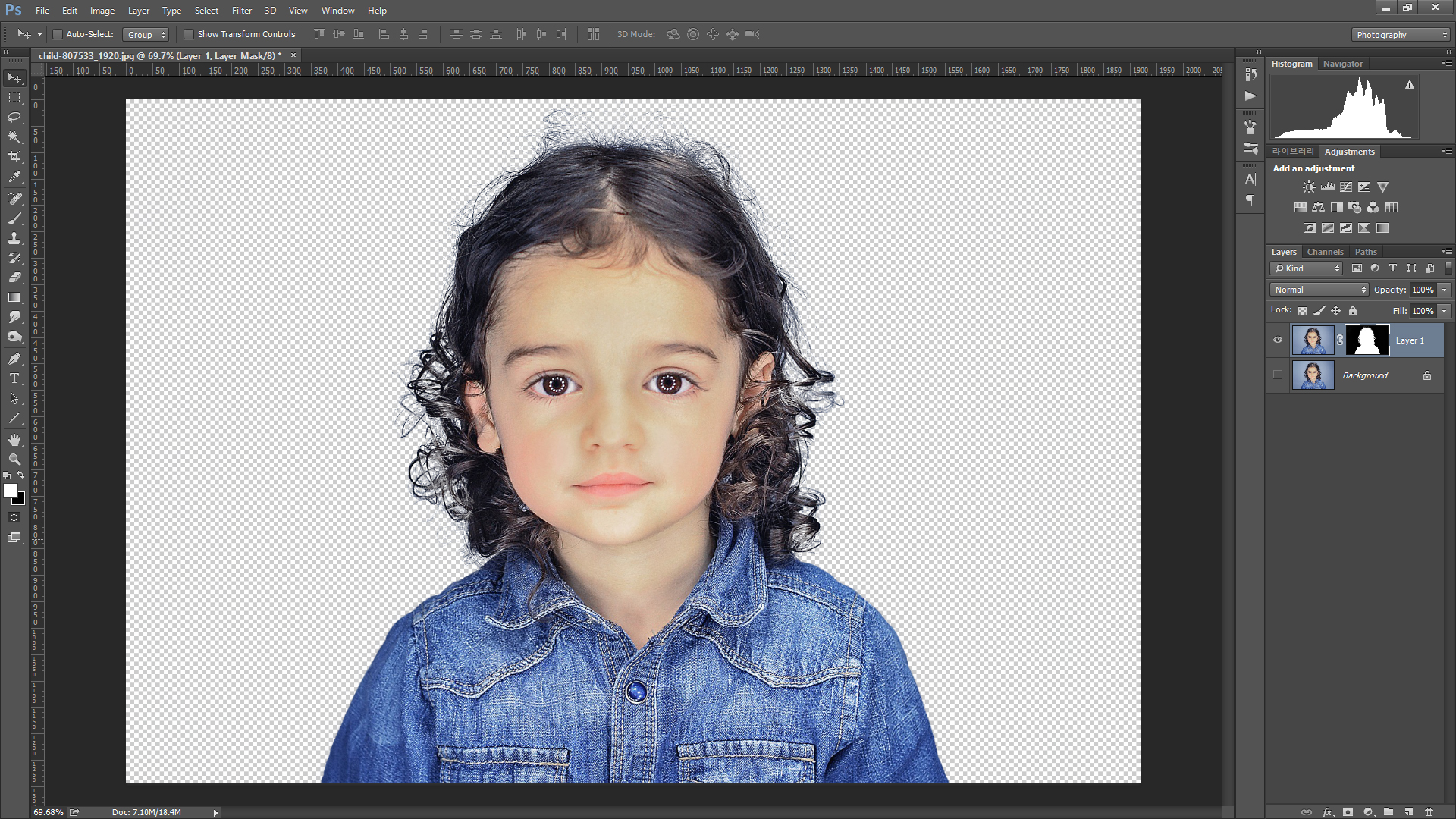Enable the Auto-Select checkbox

(58, 34)
